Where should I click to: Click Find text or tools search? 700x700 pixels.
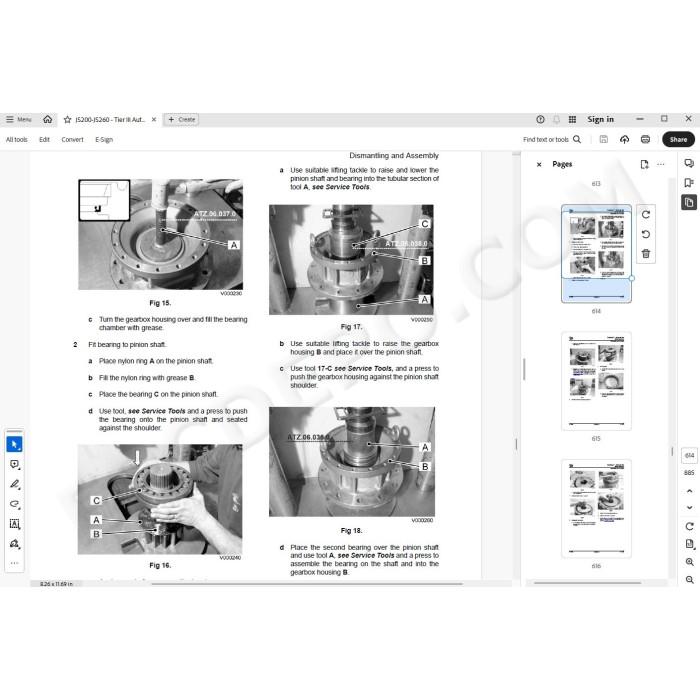(552, 140)
